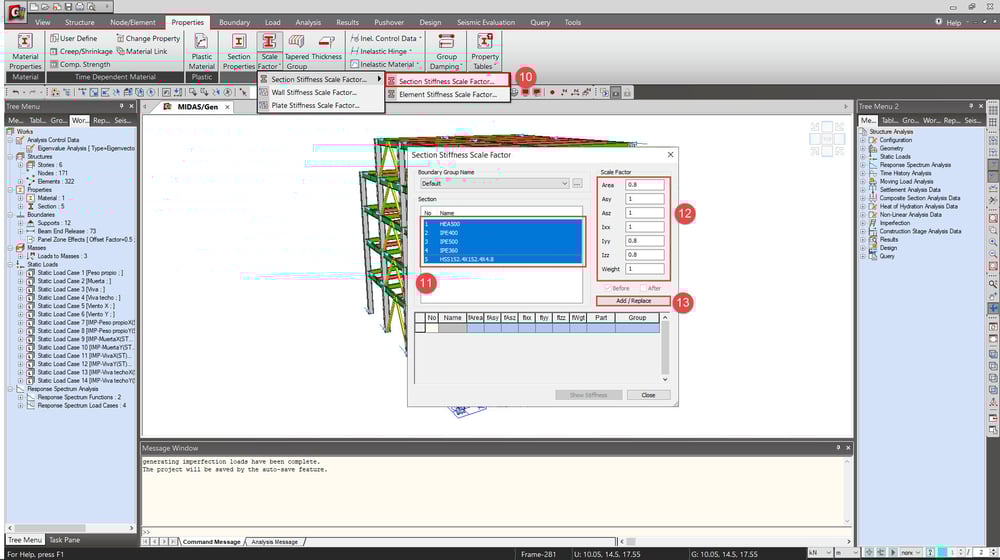
Task: Select Response Spectrum Analysis in Tree Menu 2
Action: (x=915, y=165)
